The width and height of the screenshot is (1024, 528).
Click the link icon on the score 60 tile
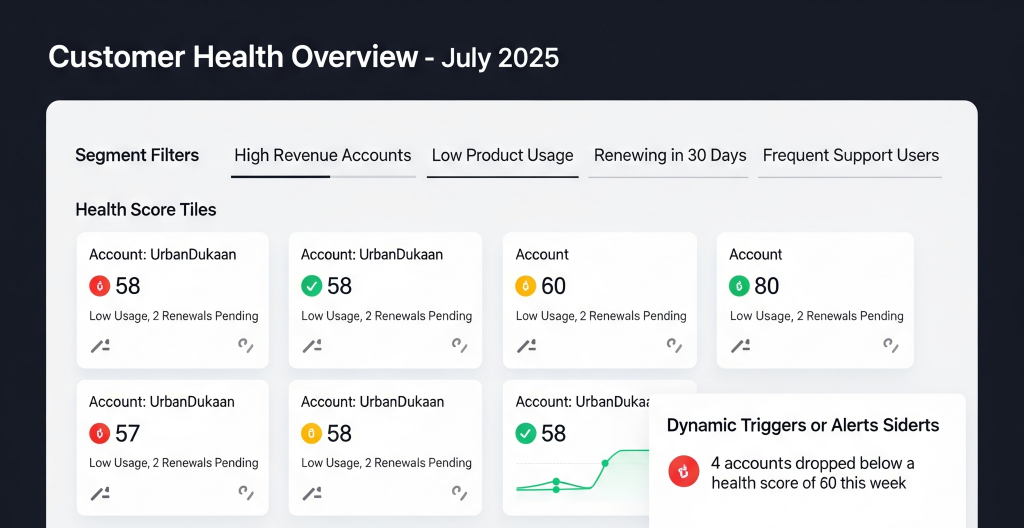[x=675, y=346]
